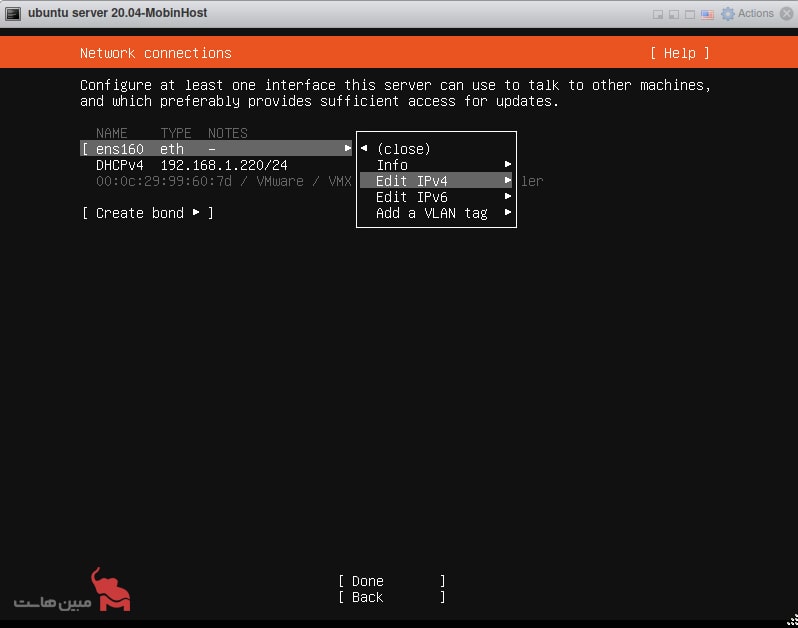The height and width of the screenshot is (628, 798).
Task: Close the console with the X icon
Action: (x=787, y=13)
